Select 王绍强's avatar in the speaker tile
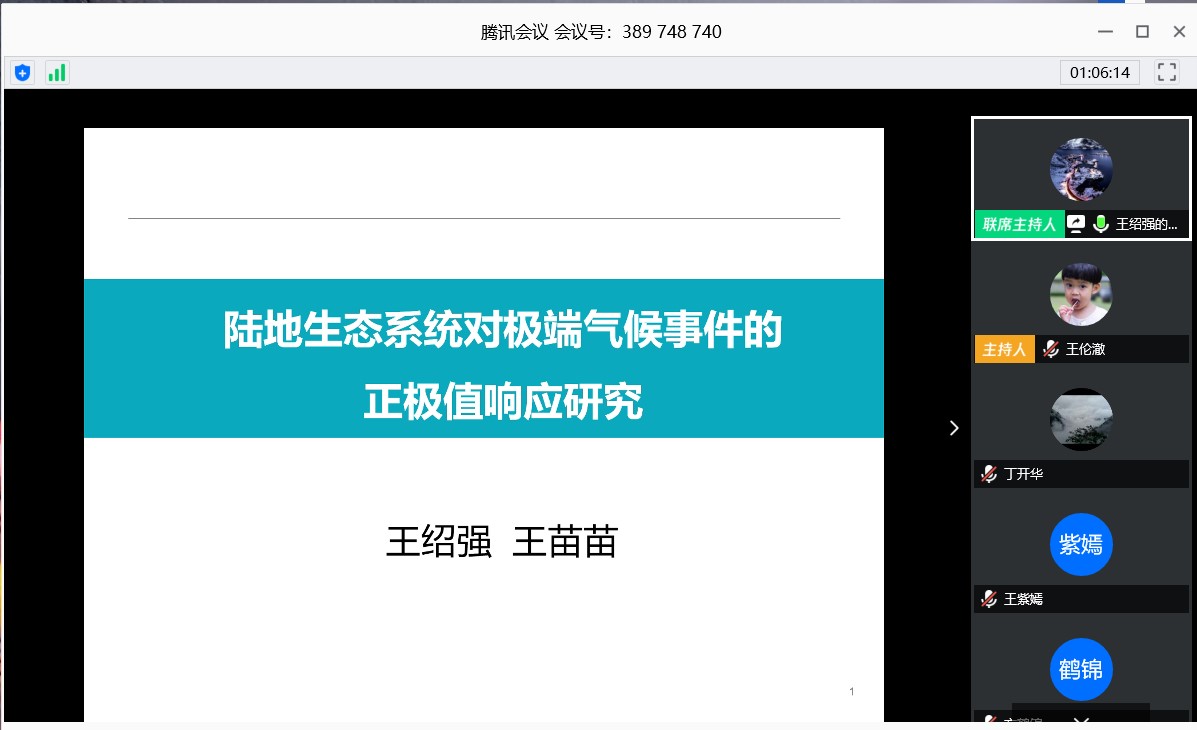The image size is (1197, 730). point(1080,170)
